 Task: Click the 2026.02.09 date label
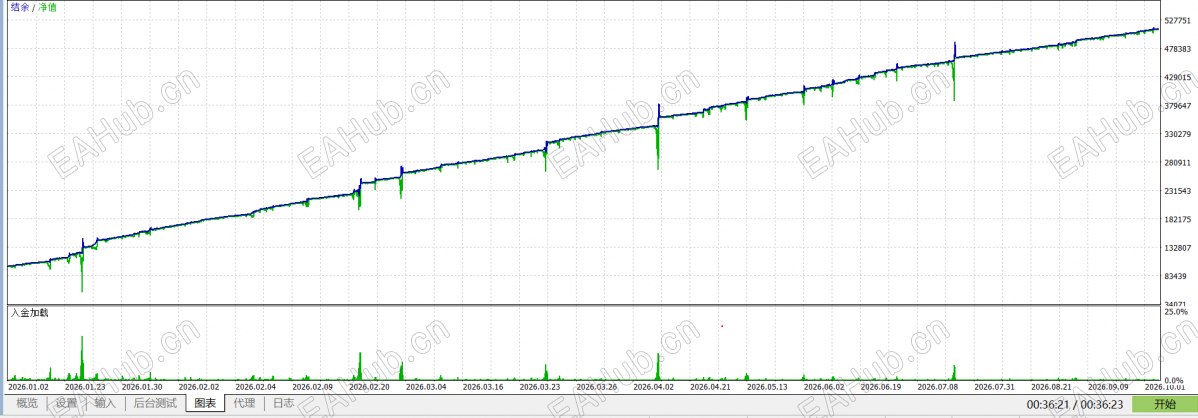pyautogui.click(x=313, y=387)
